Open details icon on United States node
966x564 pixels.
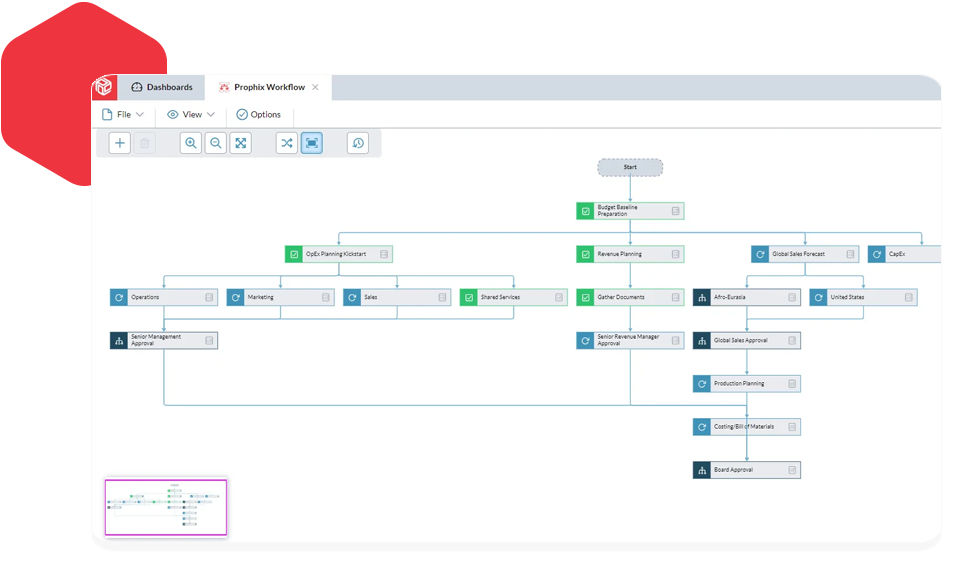(908, 297)
